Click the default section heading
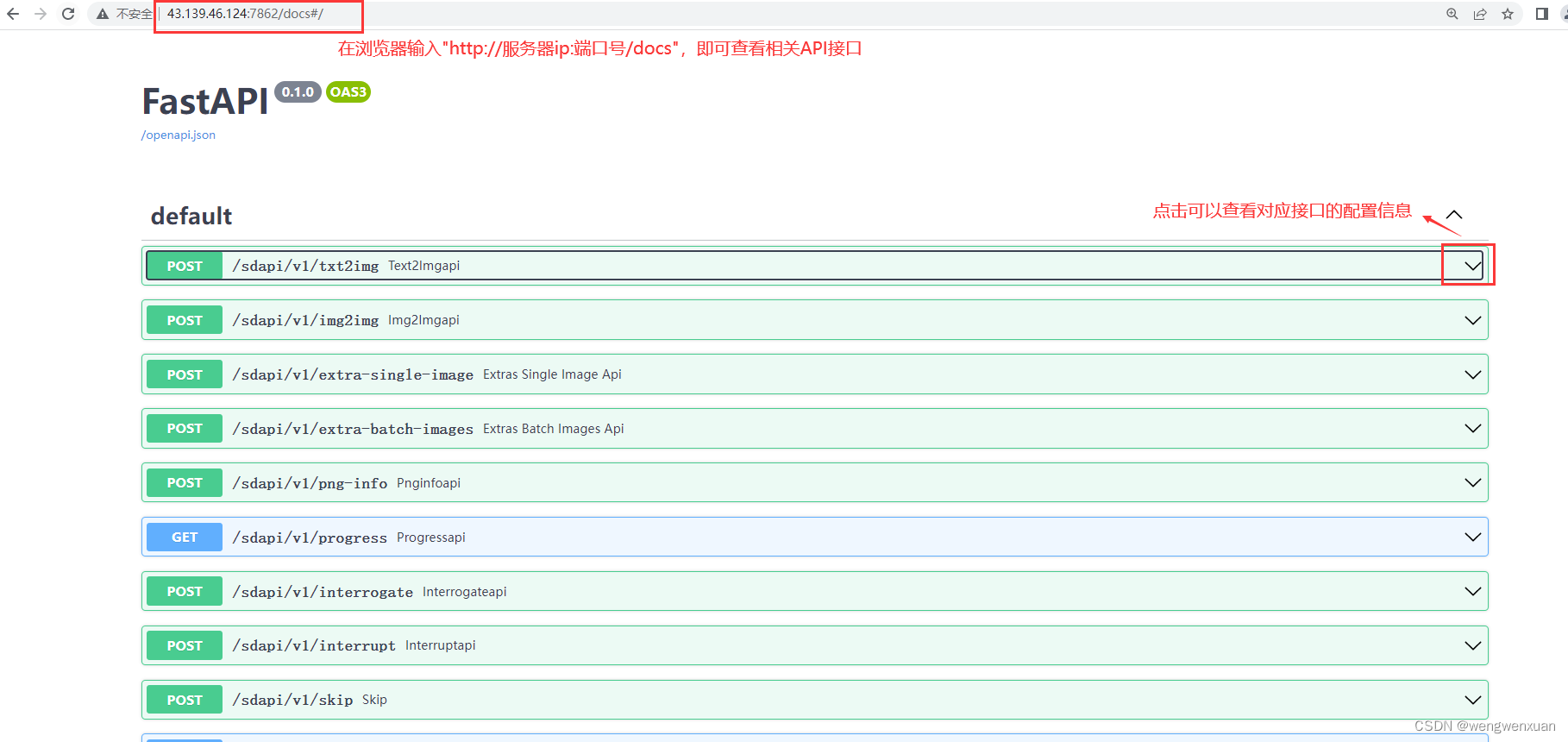1568x742 pixels. tap(191, 216)
